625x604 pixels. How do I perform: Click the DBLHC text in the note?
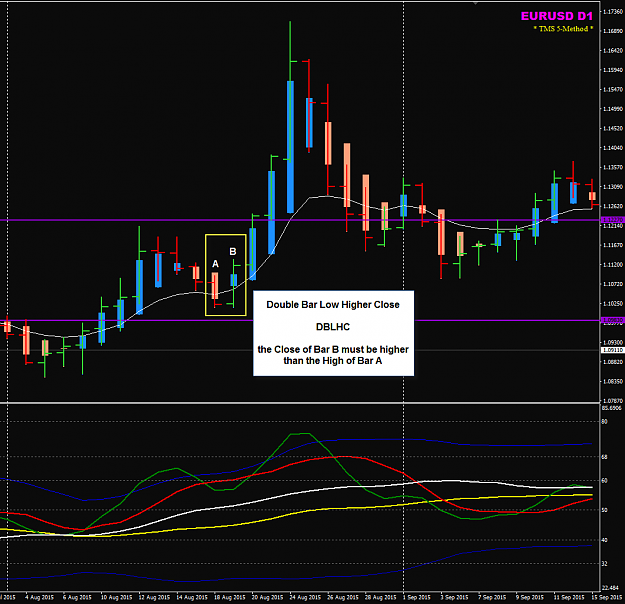(x=333, y=327)
